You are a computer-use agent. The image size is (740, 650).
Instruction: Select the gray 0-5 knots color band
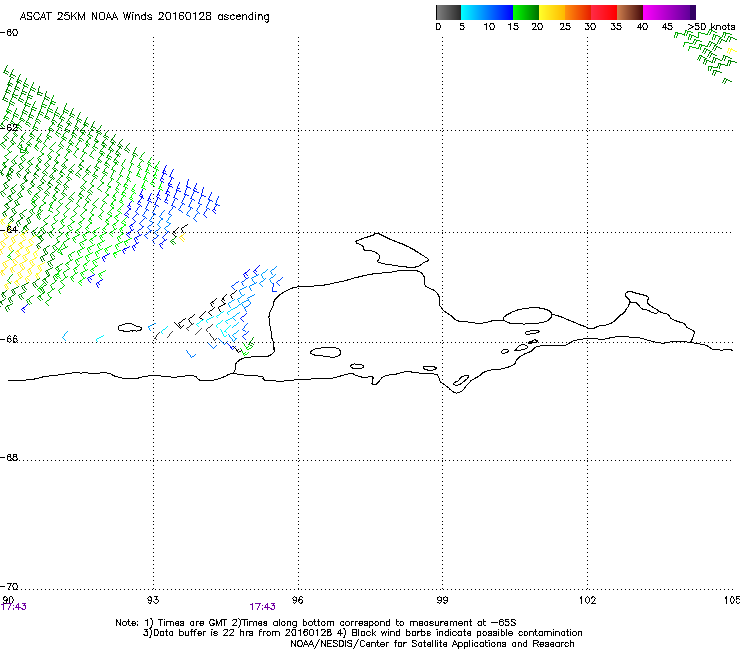click(448, 12)
